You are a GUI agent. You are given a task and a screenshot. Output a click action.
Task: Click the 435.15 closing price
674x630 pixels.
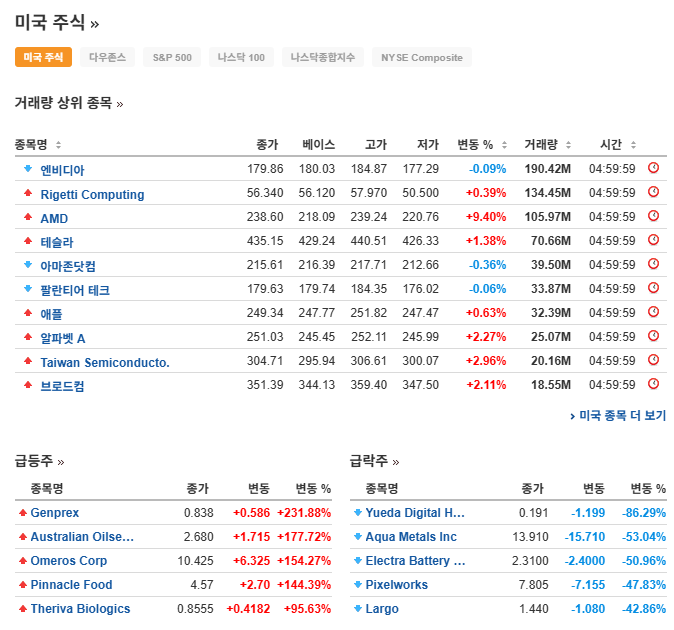265,241
